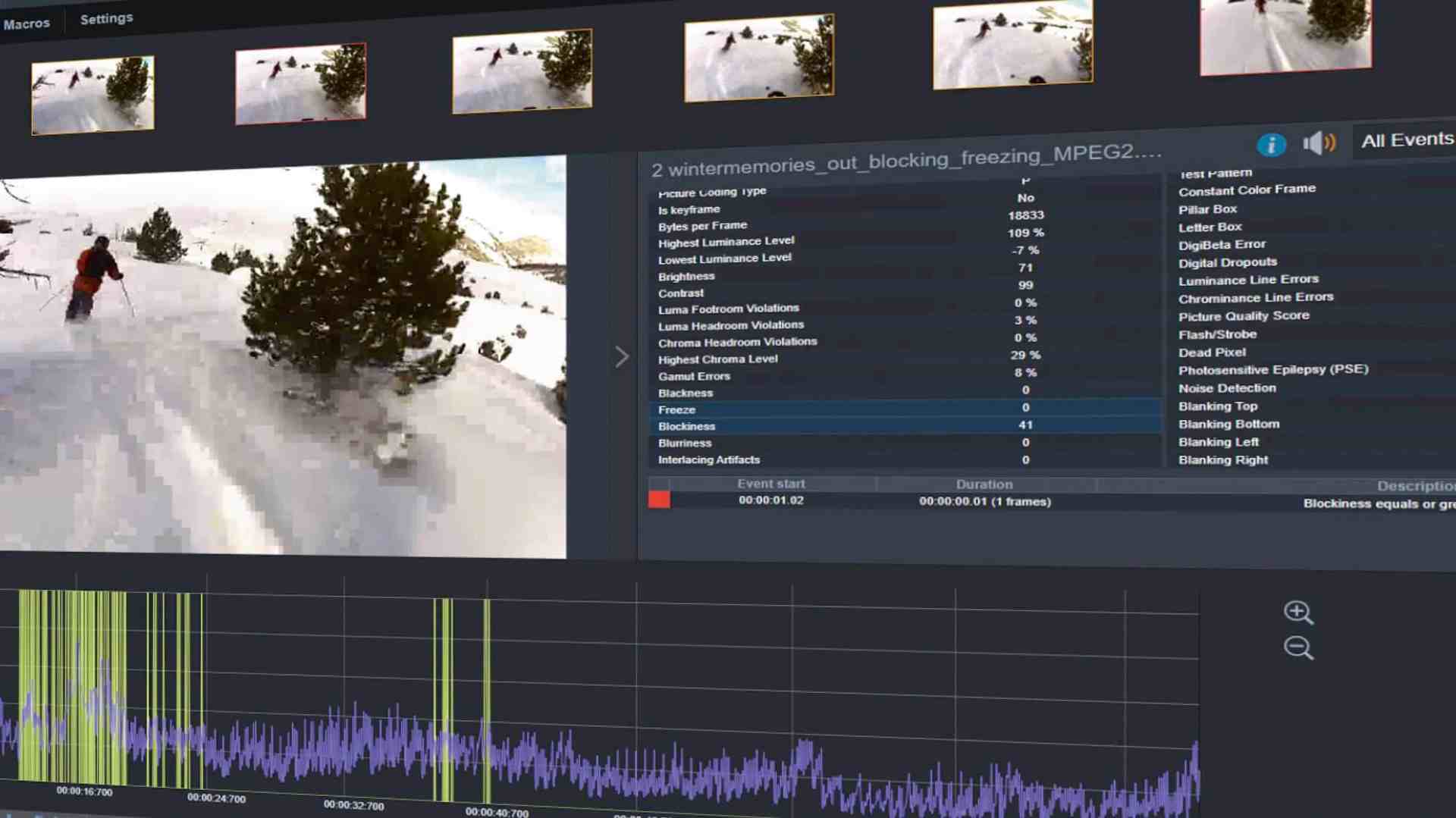This screenshot has height=818, width=1456.
Task: Toggle the Dead Pixel detection check
Action: (1211, 352)
